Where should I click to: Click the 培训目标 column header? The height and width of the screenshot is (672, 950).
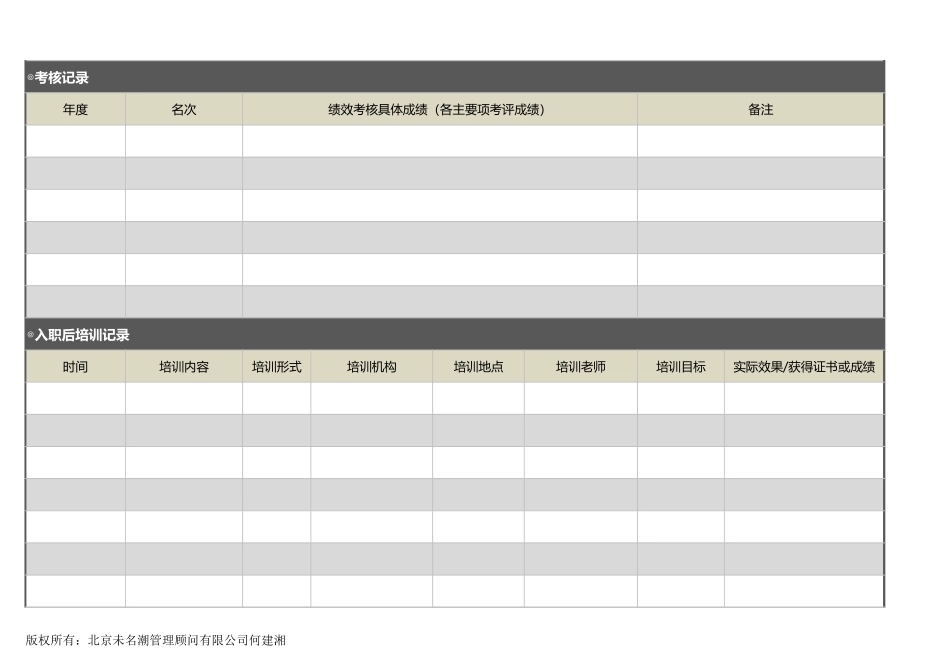[680, 367]
